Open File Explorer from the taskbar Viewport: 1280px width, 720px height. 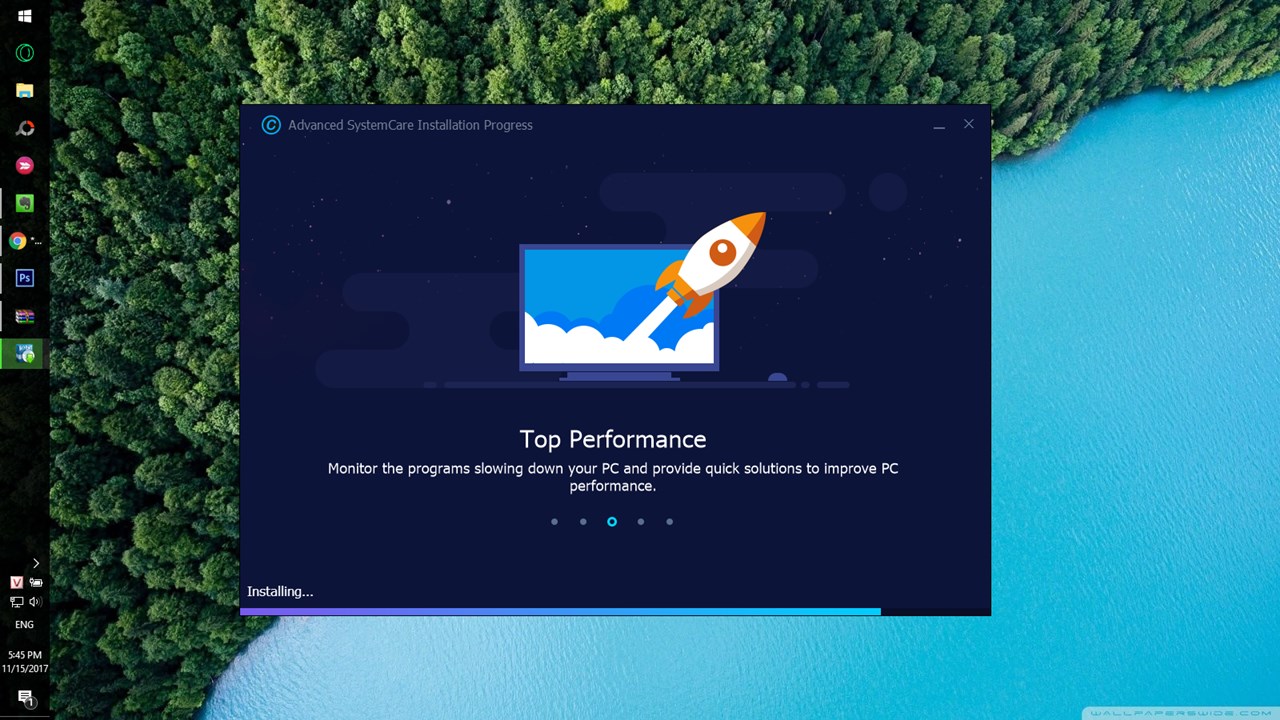[x=24, y=91]
